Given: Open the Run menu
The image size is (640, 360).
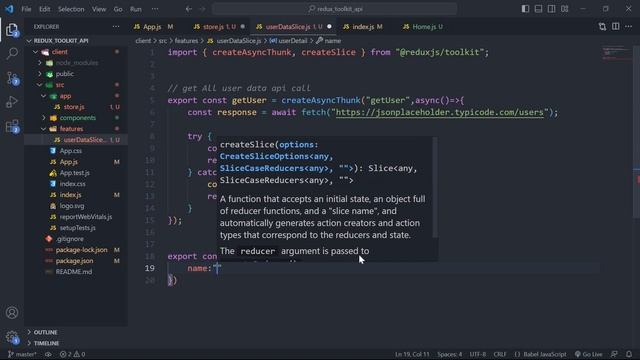Looking at the screenshot, I should [136, 9].
